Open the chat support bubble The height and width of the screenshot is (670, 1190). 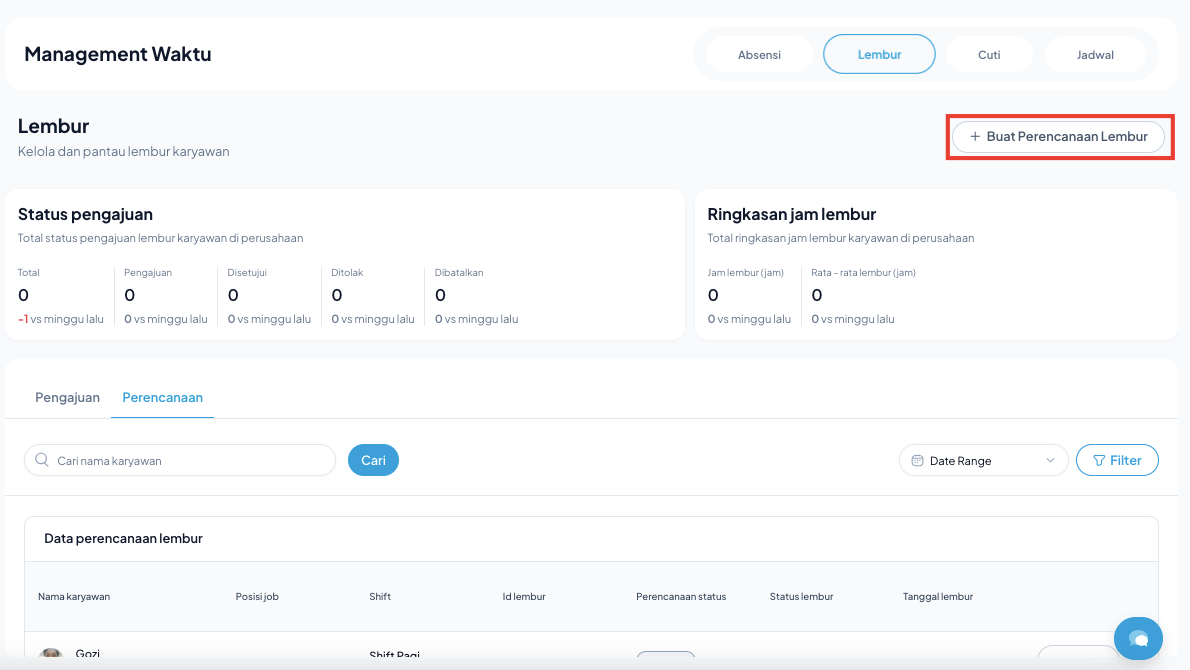1138,638
